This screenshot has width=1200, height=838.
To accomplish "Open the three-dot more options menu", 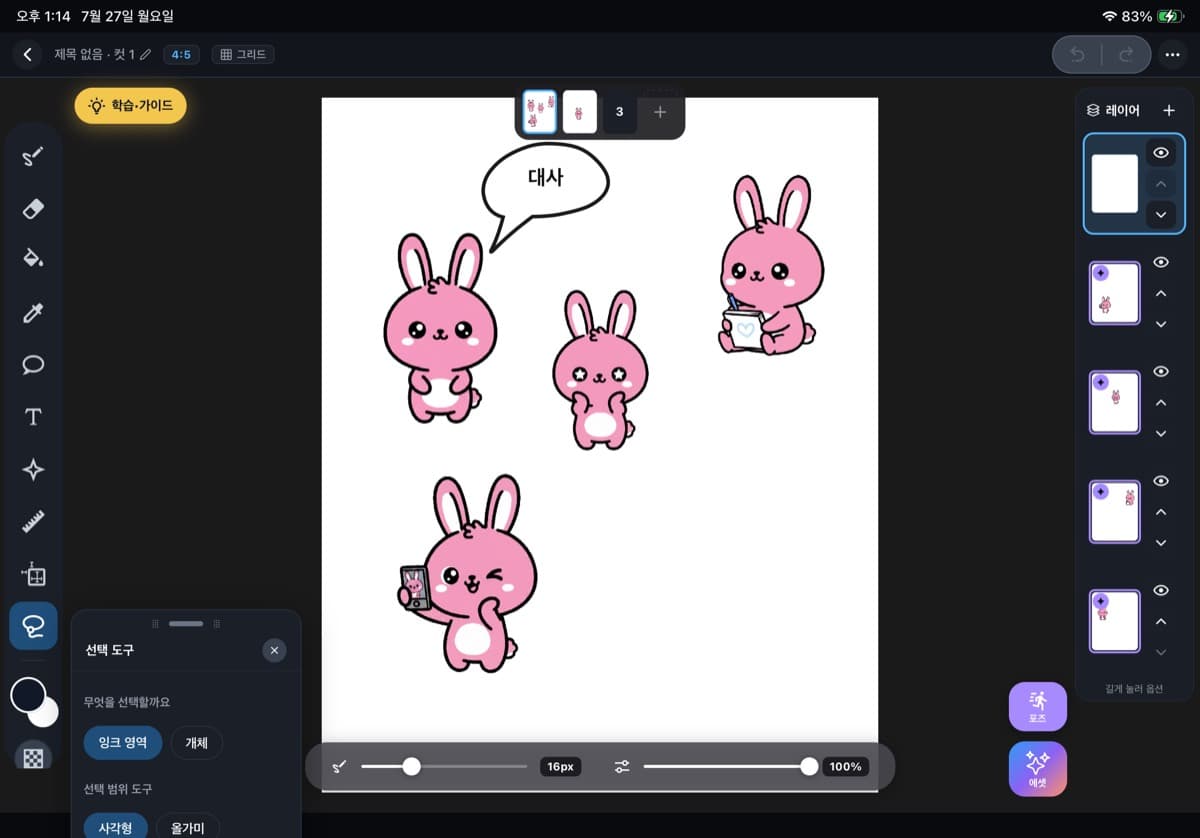I will (1172, 55).
